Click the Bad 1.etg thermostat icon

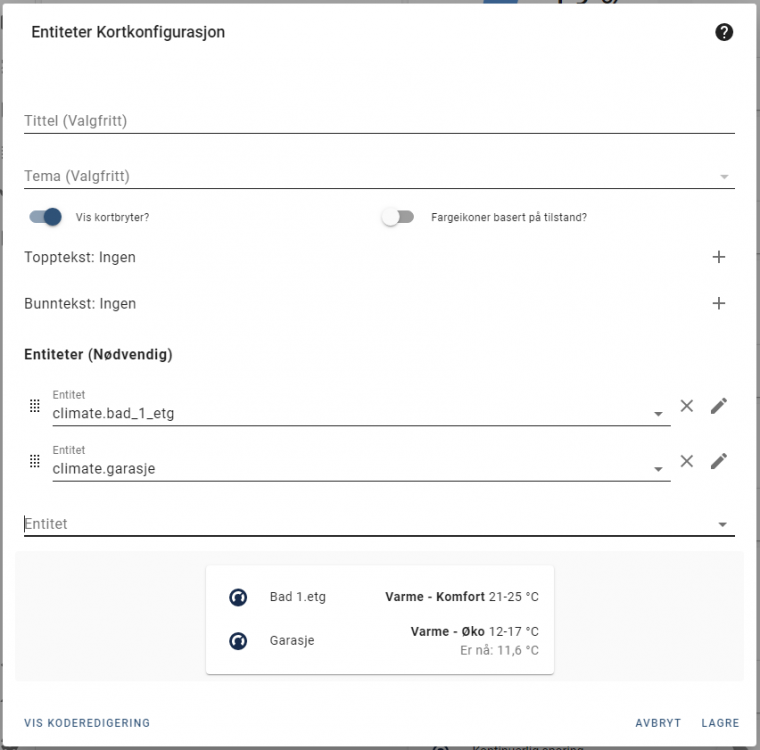[238, 597]
